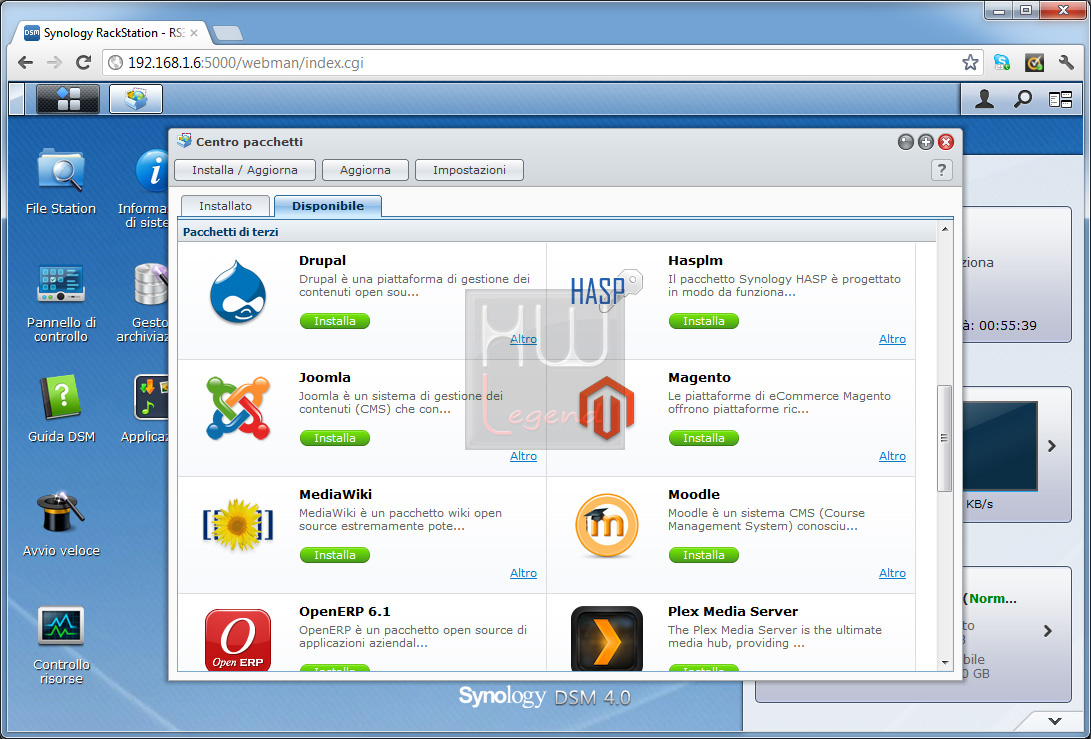Click the Installa / Aggiorna button
The height and width of the screenshot is (739, 1091).
click(245, 170)
